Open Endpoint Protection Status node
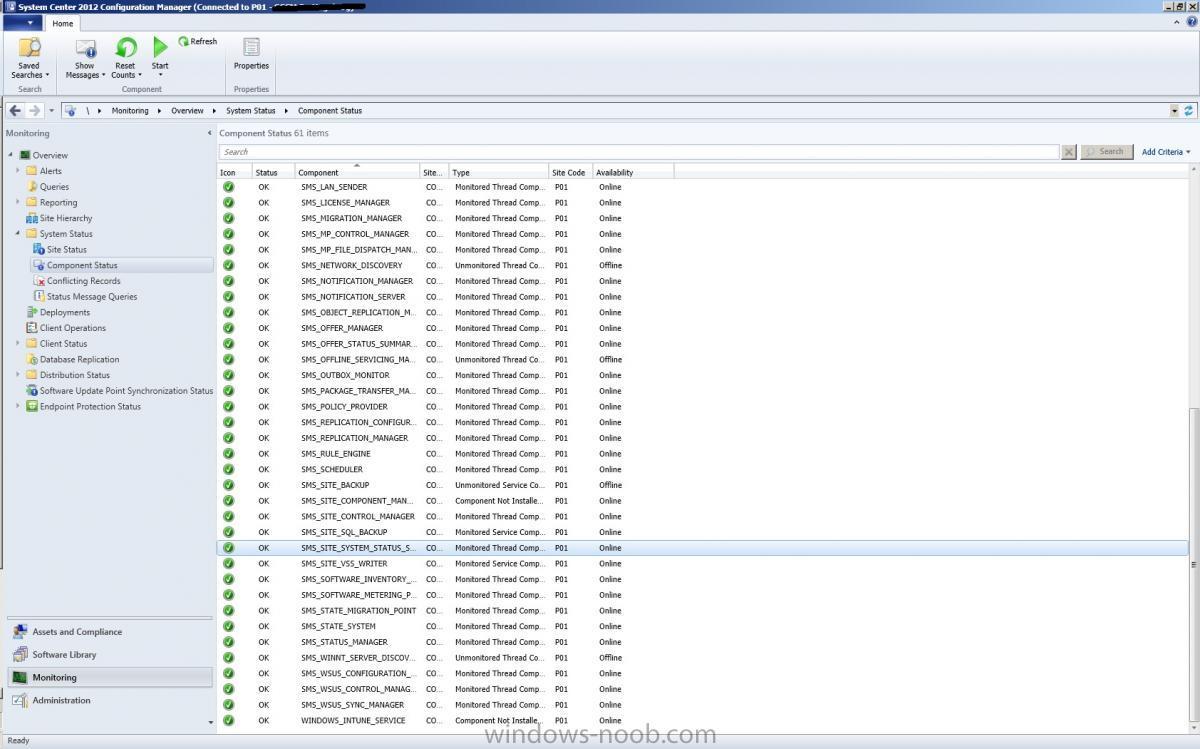1200x749 pixels. (x=90, y=406)
